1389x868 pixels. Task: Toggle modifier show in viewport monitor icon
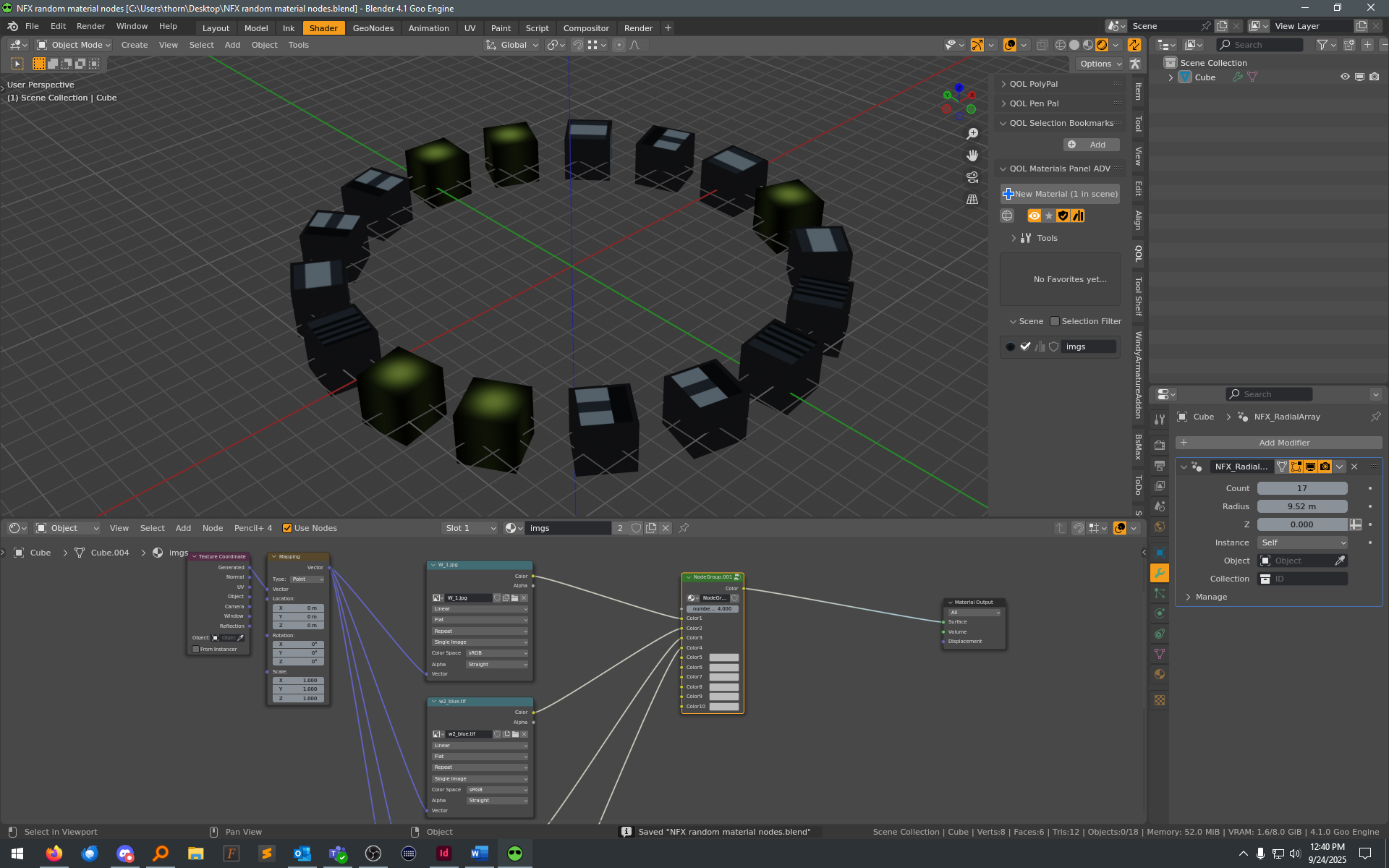point(1310,467)
